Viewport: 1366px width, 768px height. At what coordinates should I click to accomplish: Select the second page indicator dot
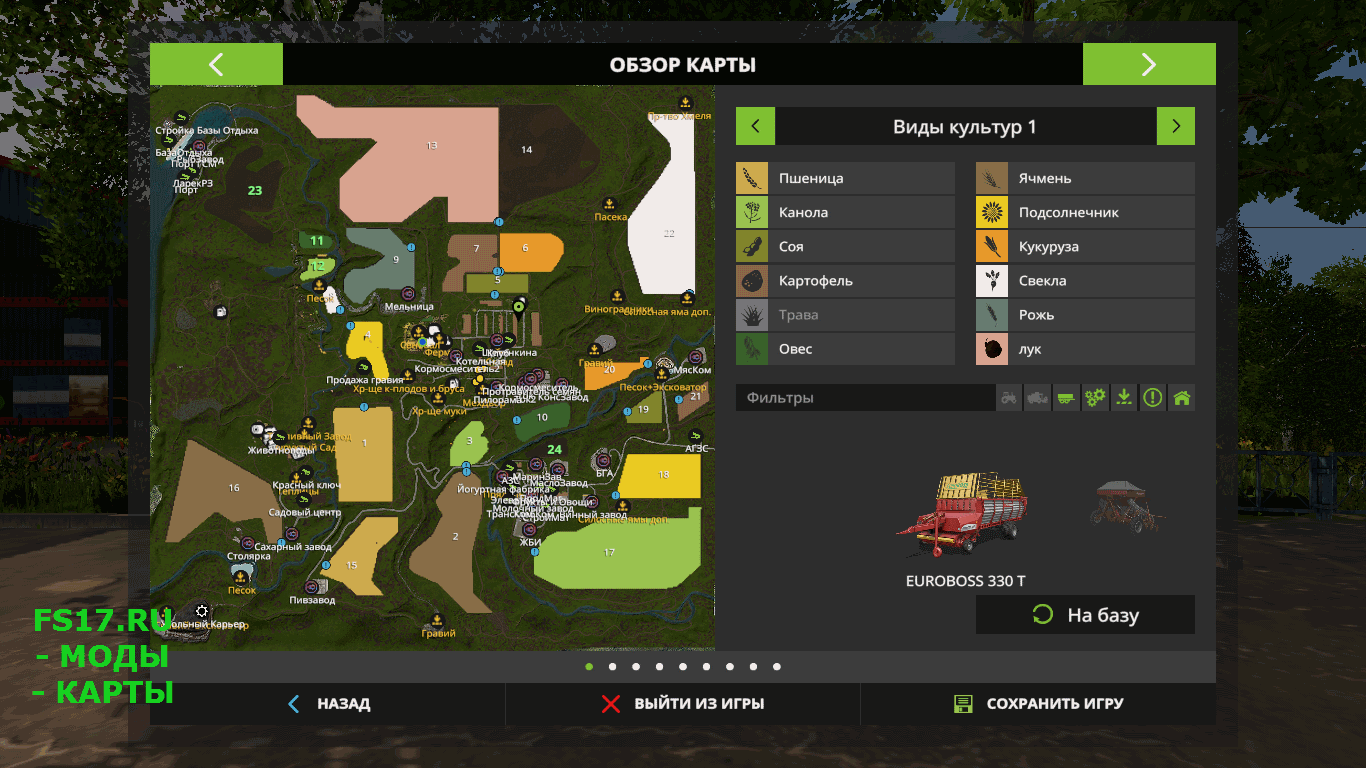(x=612, y=666)
